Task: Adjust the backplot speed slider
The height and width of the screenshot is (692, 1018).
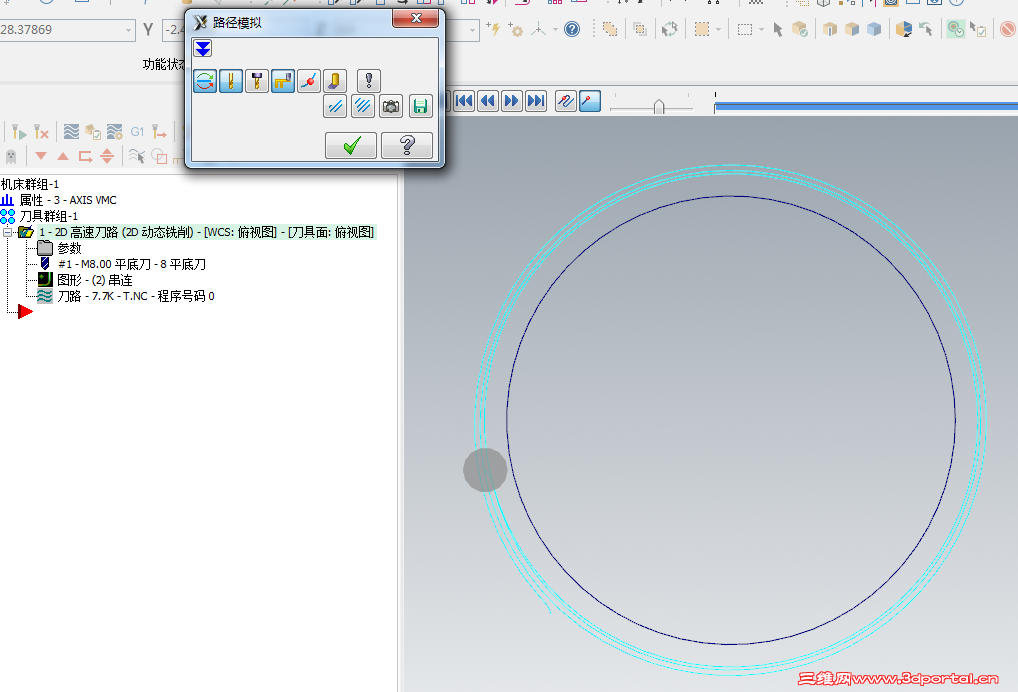Action: pyautogui.click(x=659, y=106)
